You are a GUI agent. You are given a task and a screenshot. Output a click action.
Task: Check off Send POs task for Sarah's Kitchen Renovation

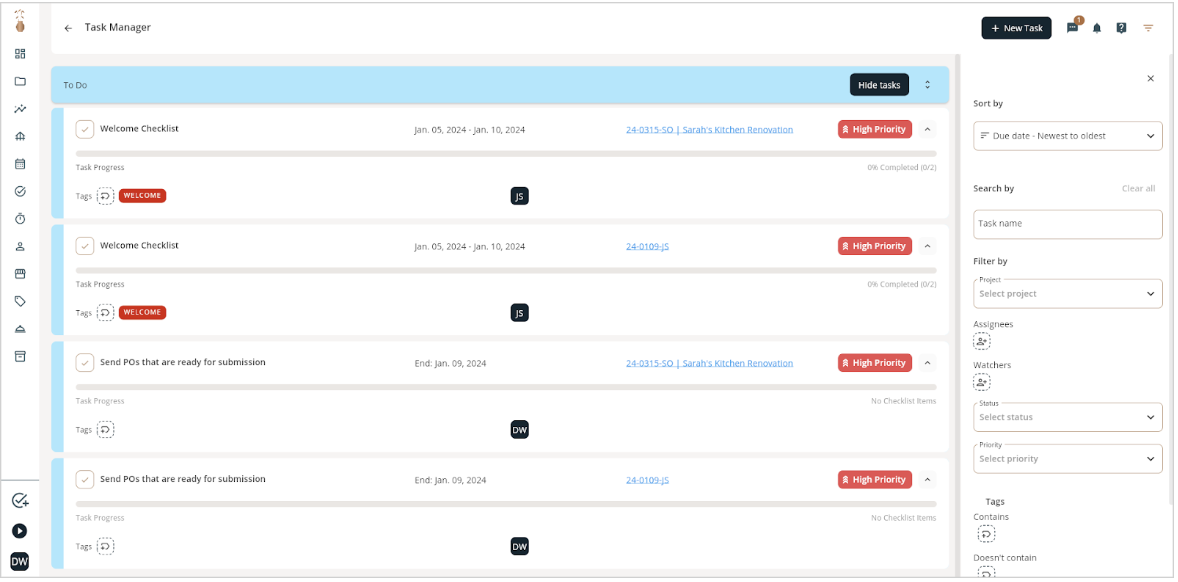pyautogui.click(x=85, y=363)
